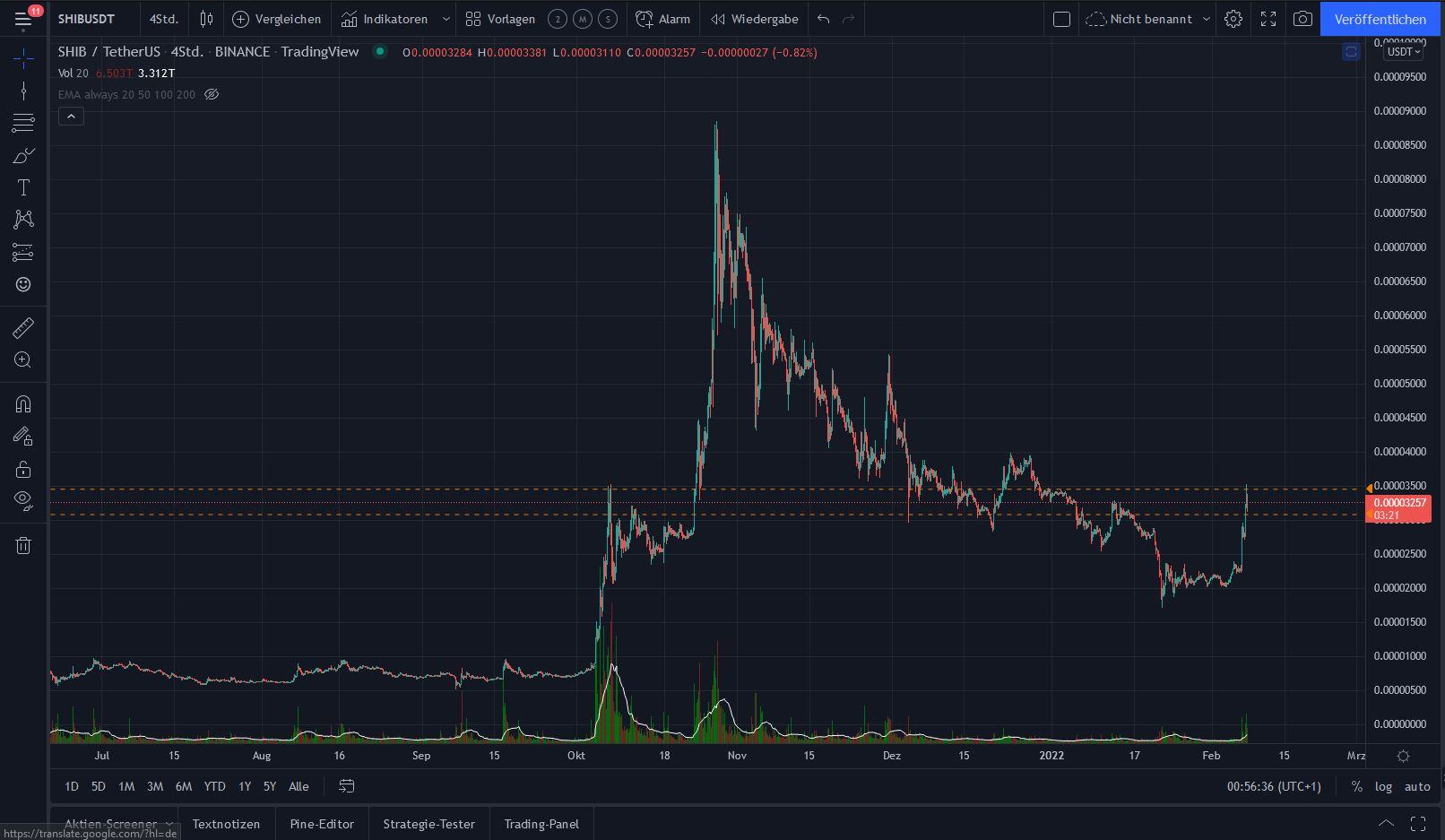Click the current price label 0.00003257
The height and width of the screenshot is (840, 1445).
1399,503
